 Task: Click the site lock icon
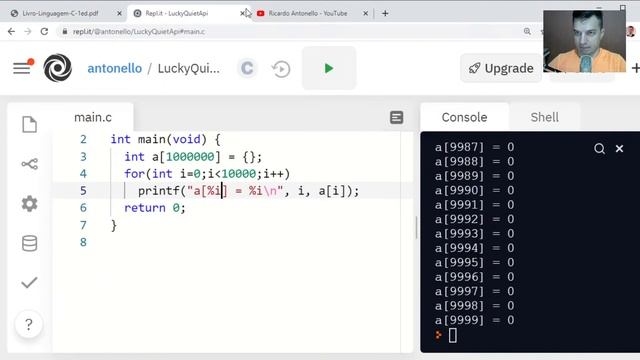[x=64, y=31]
